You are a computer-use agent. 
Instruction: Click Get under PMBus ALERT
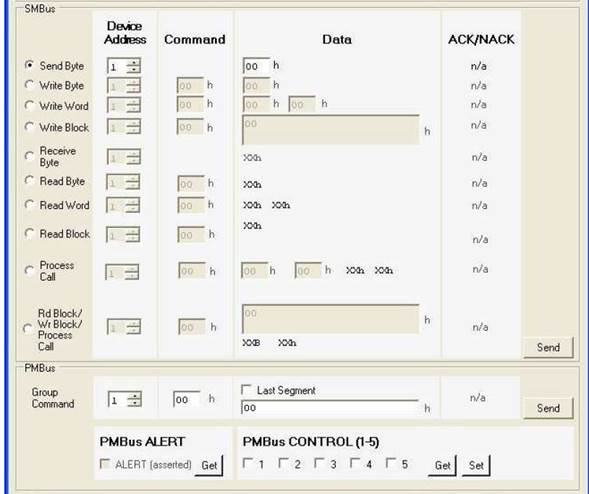pyautogui.click(x=209, y=465)
